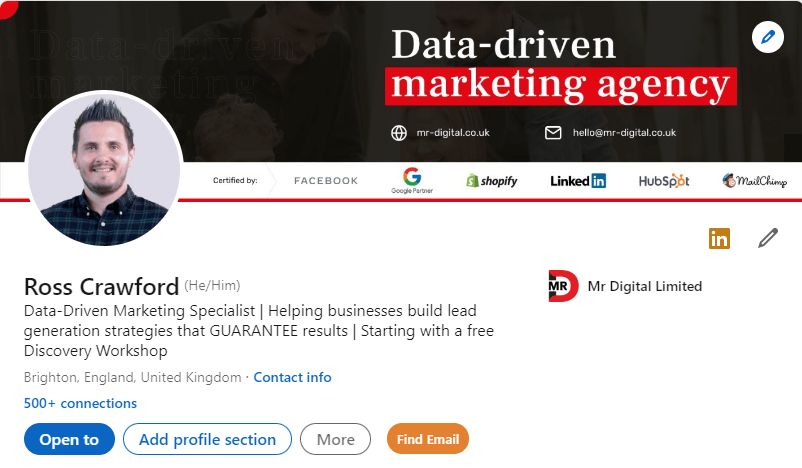
Task: Click the Mr Digital Limited company logo
Action: pyautogui.click(x=564, y=286)
